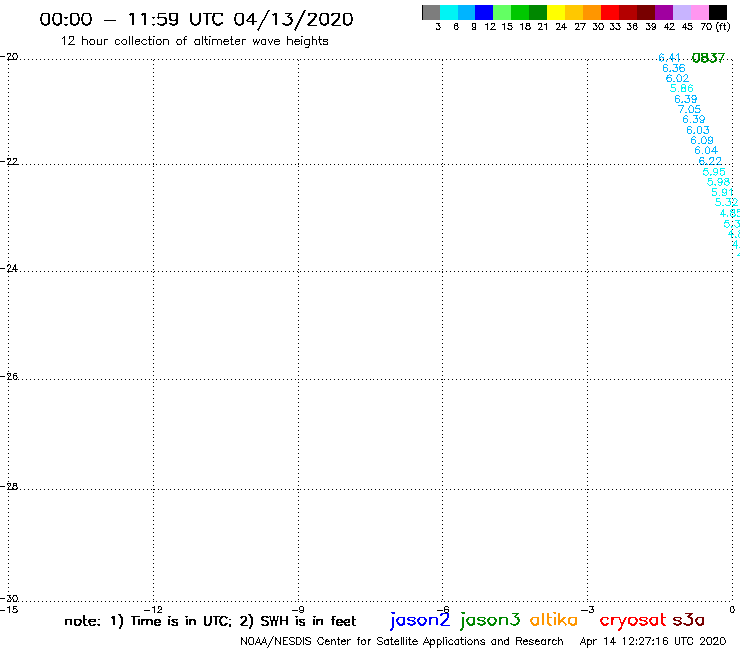Image resolution: width=740 pixels, height=650 pixels.
Task: Select the bright red swatch in the legend bar
Action: click(610, 12)
